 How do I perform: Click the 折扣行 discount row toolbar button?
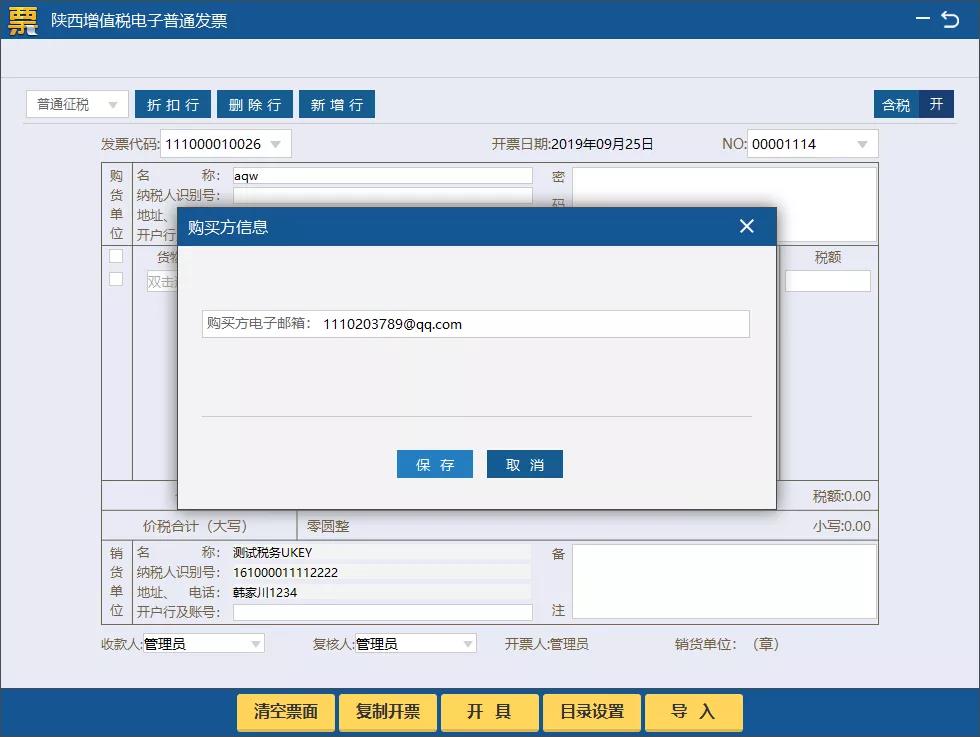pos(172,103)
